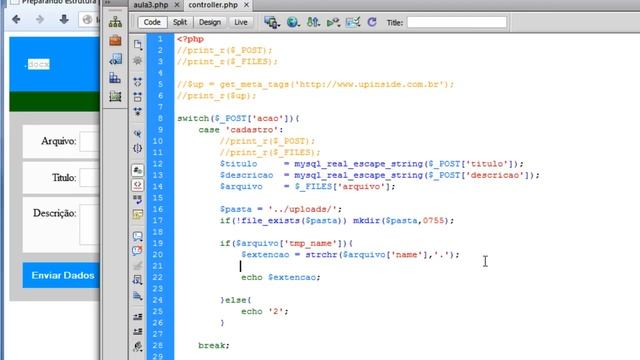
Task: Open the File Management dropdown
Action: coord(313,22)
